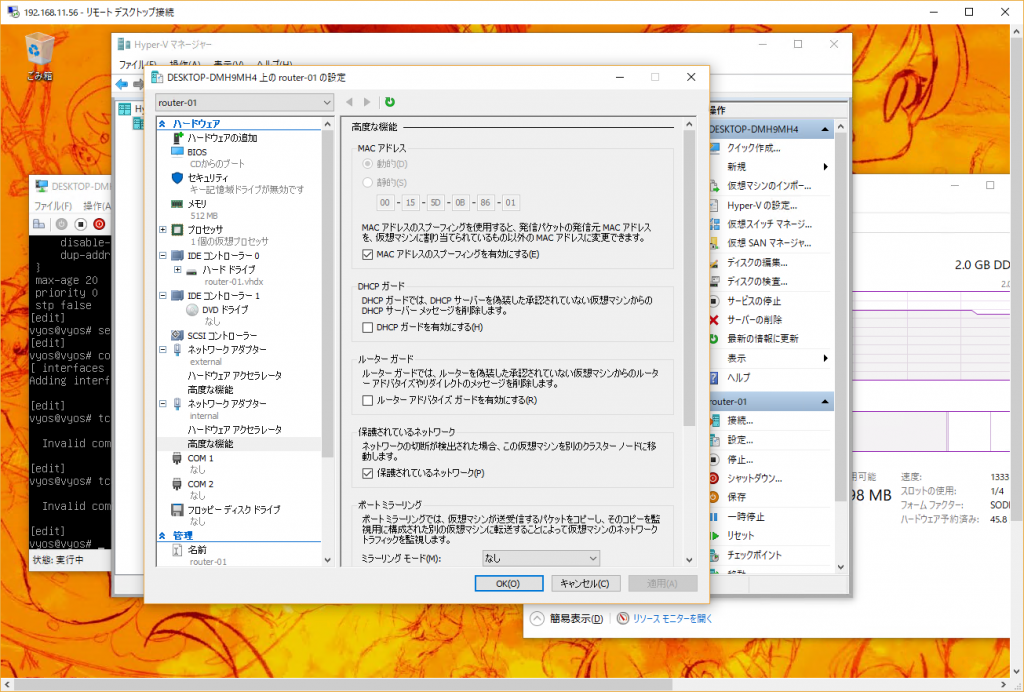Collapse the IDE コントローラー 1 tree node

pos(163,296)
